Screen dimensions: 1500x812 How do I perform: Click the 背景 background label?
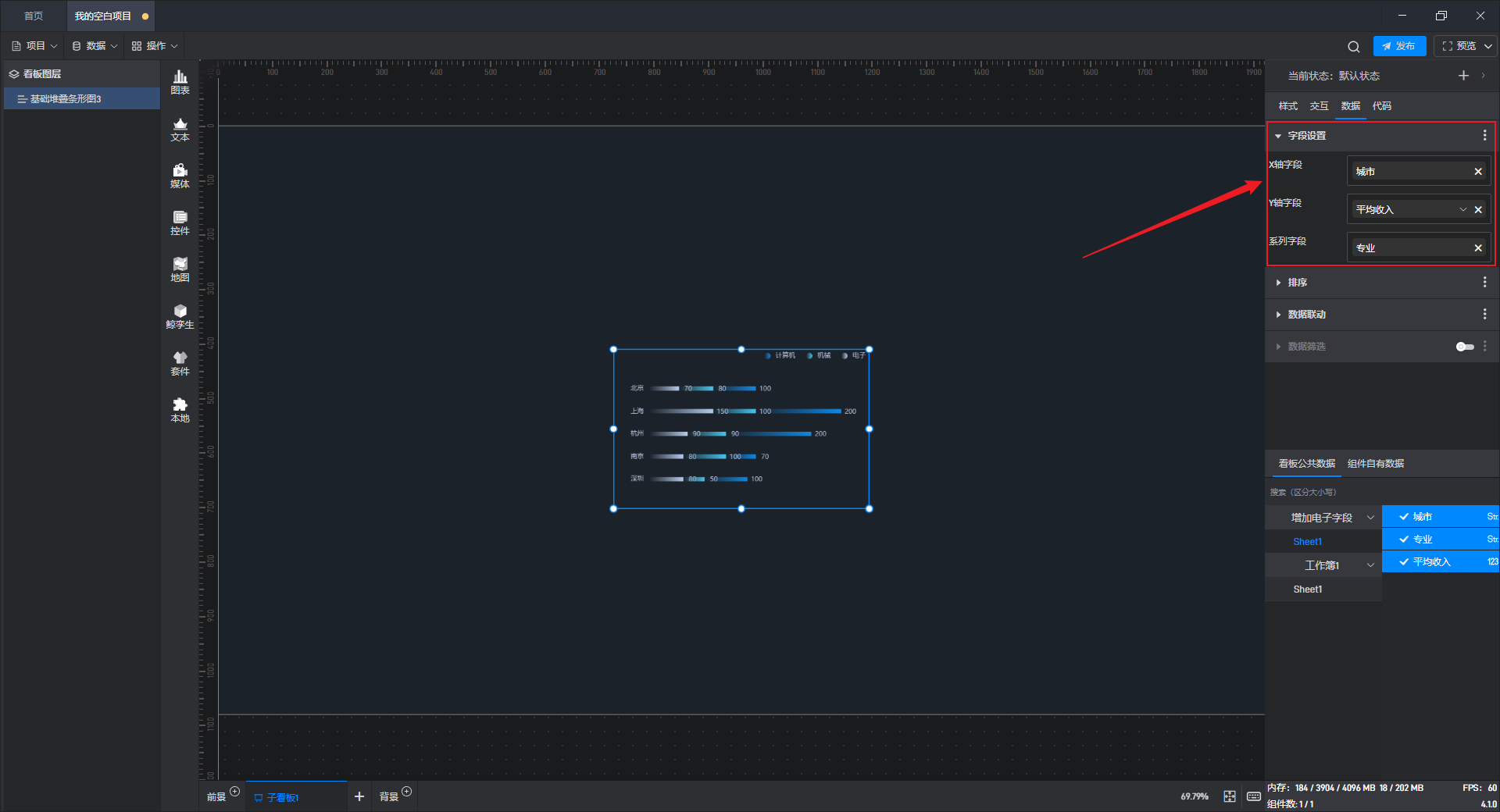pos(389,797)
